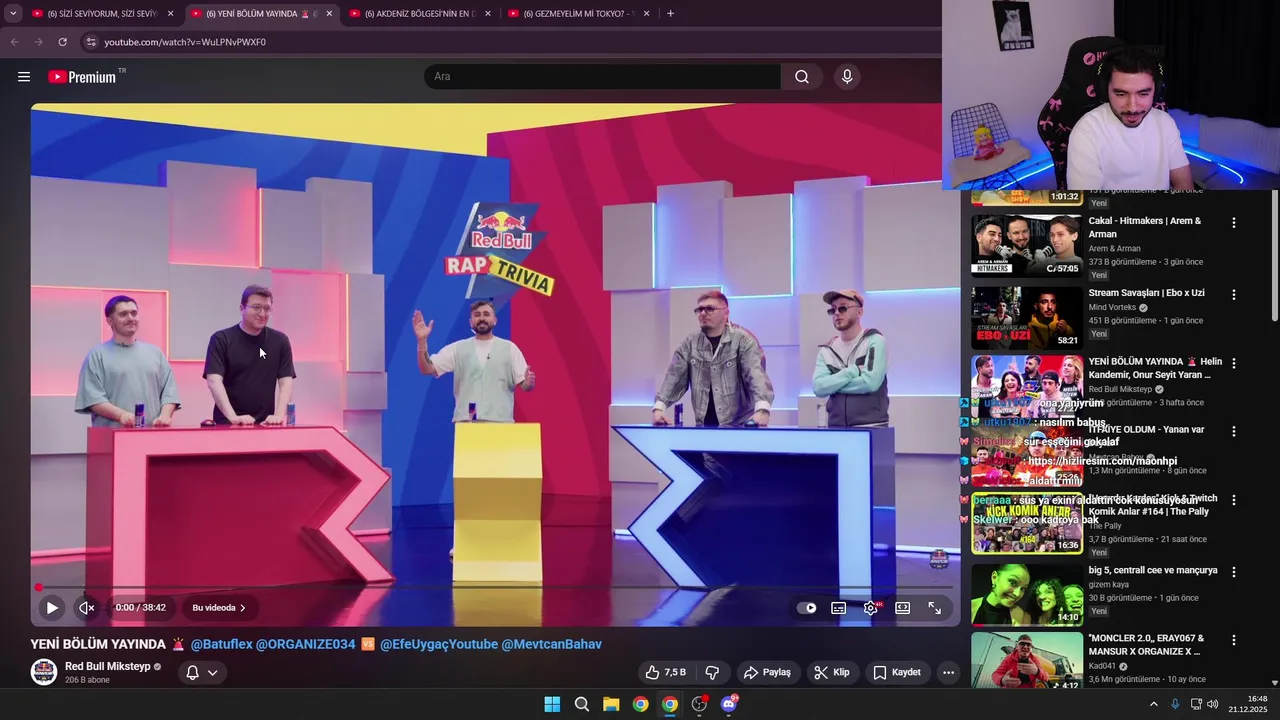
Task: Open more actions ellipsis under video
Action: 948,672
